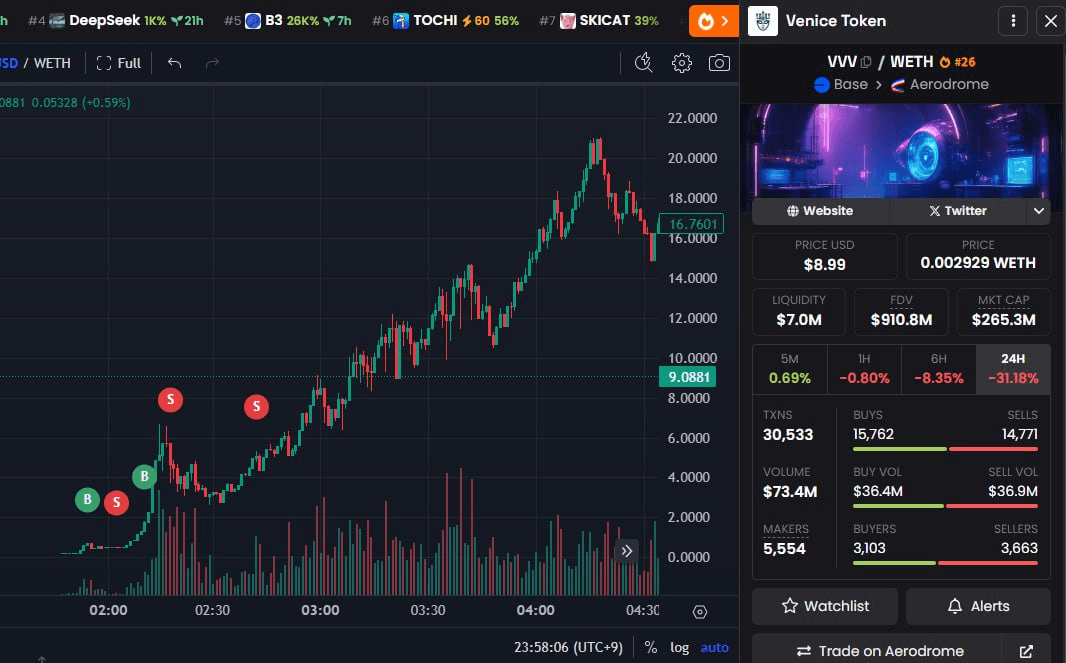Undo the last chart action
Viewport: 1066px width, 663px height.
click(174, 63)
